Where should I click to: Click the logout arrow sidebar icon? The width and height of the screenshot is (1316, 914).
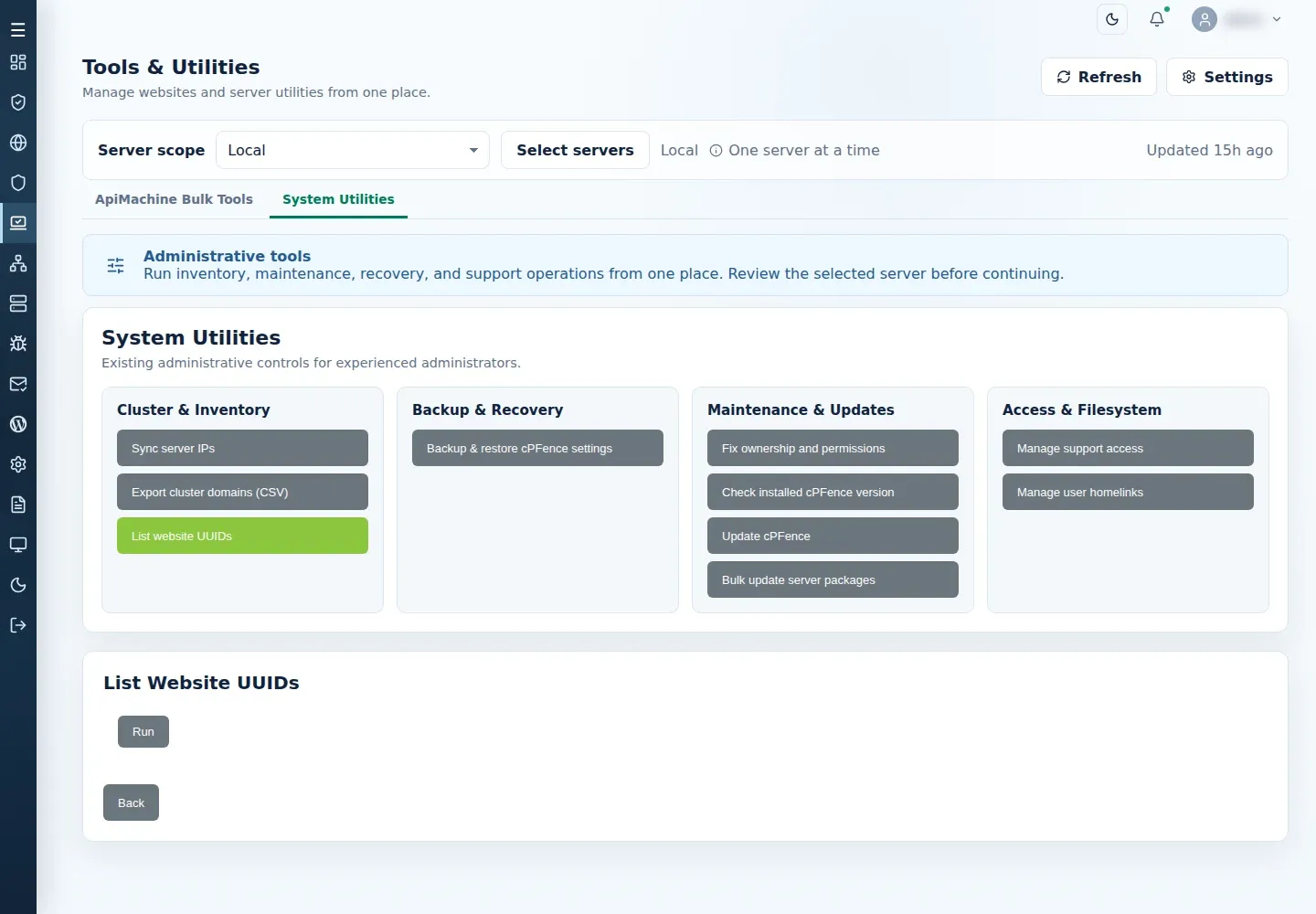coord(18,625)
